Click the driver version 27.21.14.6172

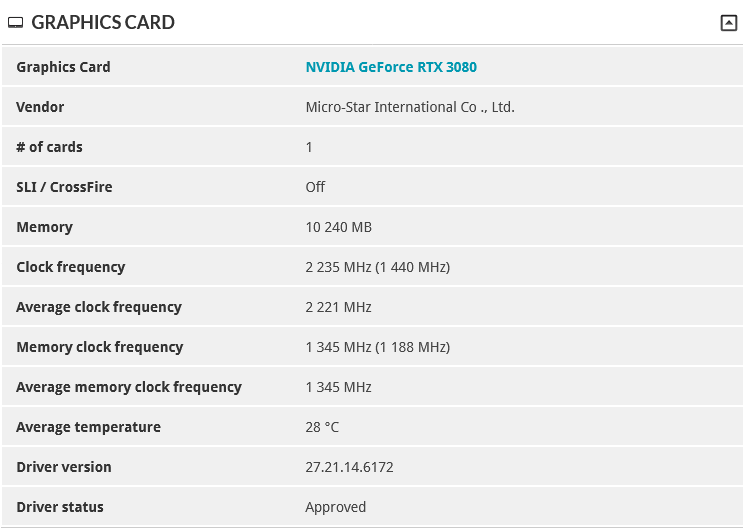pyautogui.click(x=349, y=467)
